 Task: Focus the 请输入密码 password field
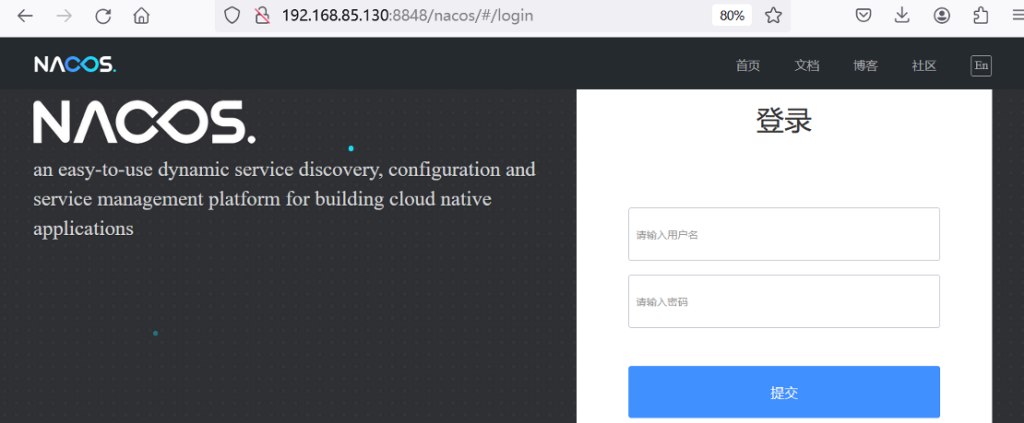784,302
